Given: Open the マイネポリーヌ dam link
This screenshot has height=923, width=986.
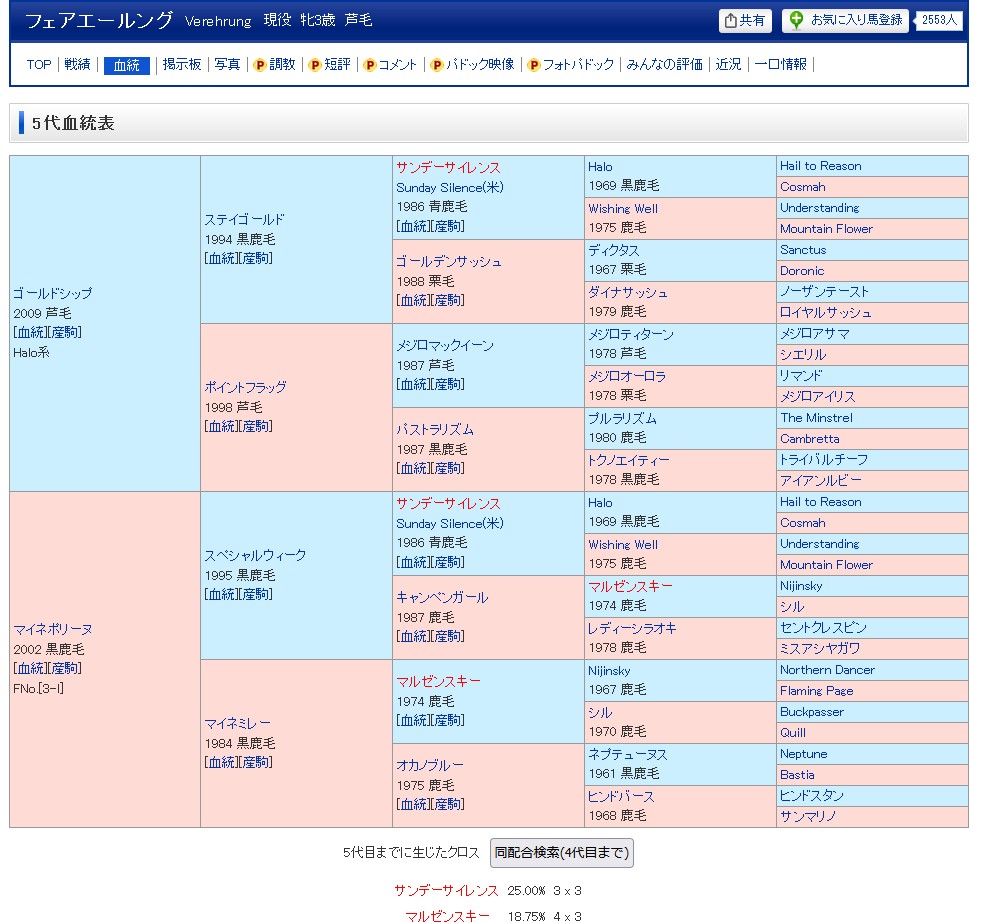Looking at the screenshot, I should pyautogui.click(x=53, y=629).
